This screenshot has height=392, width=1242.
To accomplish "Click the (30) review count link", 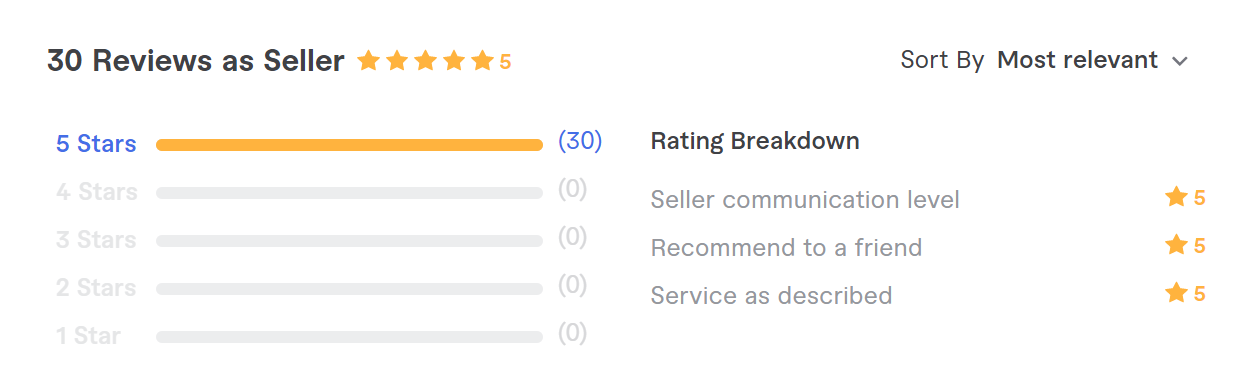I will point(580,141).
